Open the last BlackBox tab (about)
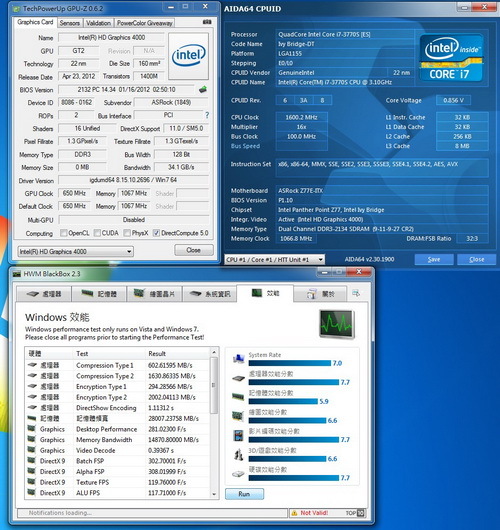 [x=320, y=294]
